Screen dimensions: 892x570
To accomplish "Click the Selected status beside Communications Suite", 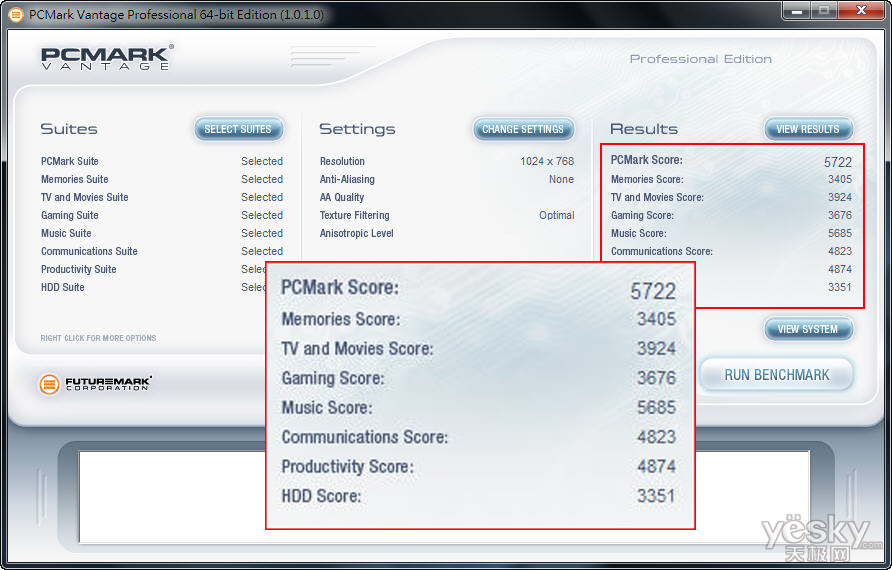I will tap(262, 251).
